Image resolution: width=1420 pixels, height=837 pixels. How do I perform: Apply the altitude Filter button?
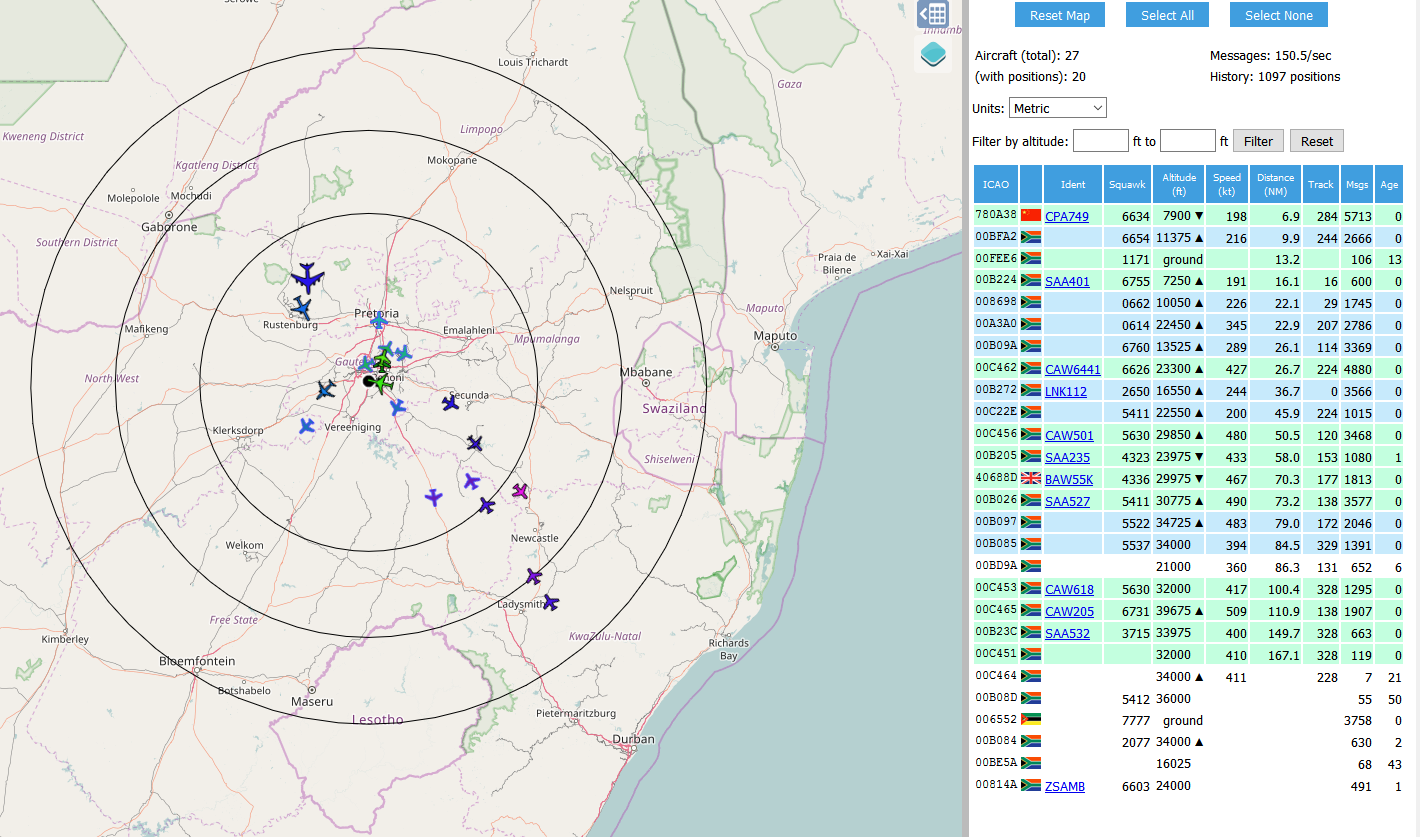tap(1258, 141)
